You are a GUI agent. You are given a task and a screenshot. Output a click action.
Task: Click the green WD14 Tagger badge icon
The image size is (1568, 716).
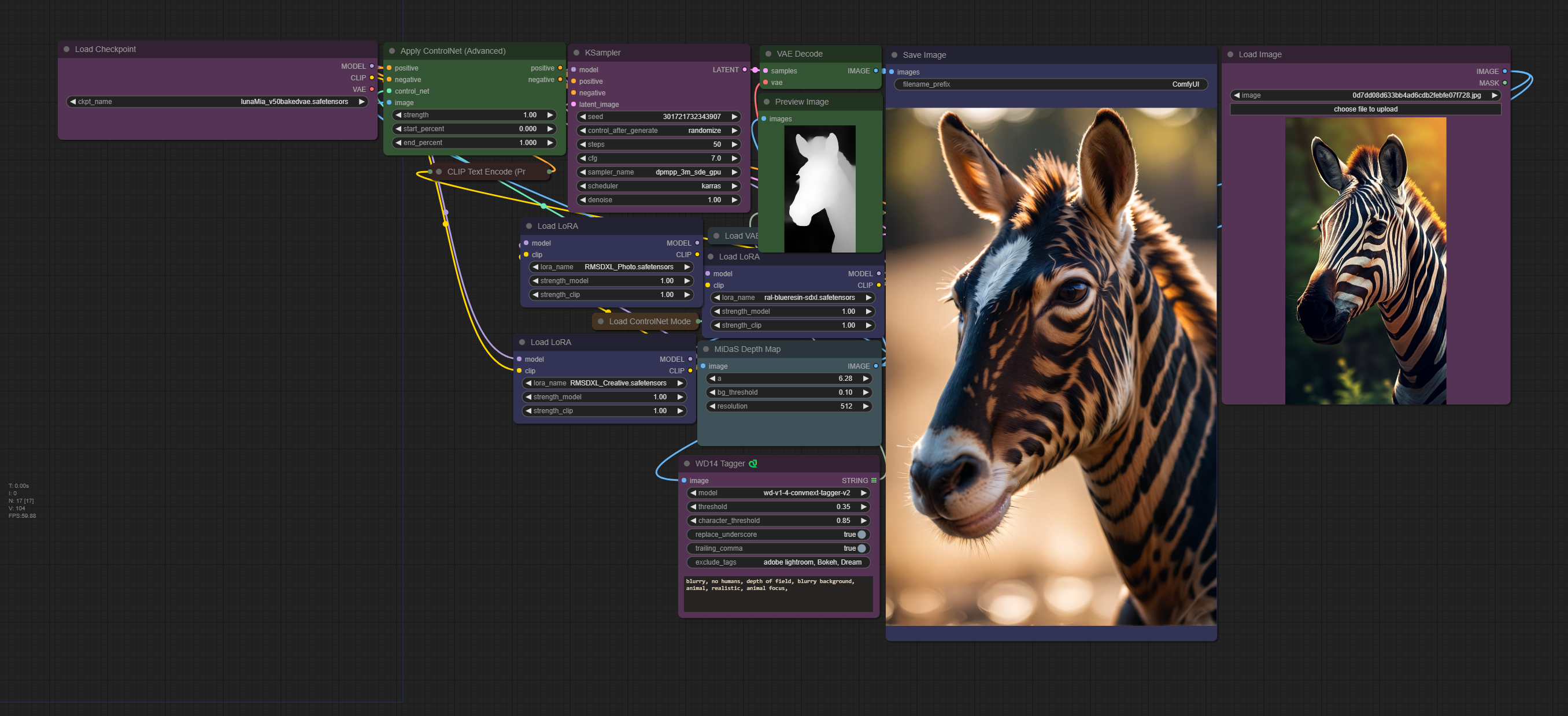(x=753, y=463)
